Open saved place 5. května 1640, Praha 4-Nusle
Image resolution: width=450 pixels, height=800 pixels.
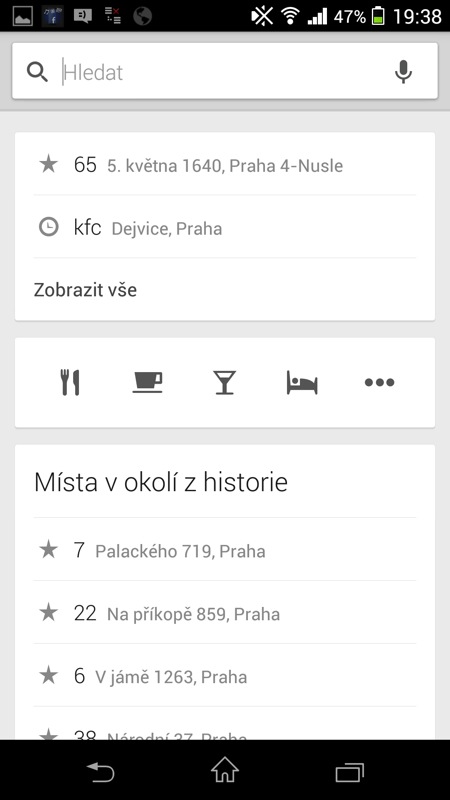click(x=225, y=164)
